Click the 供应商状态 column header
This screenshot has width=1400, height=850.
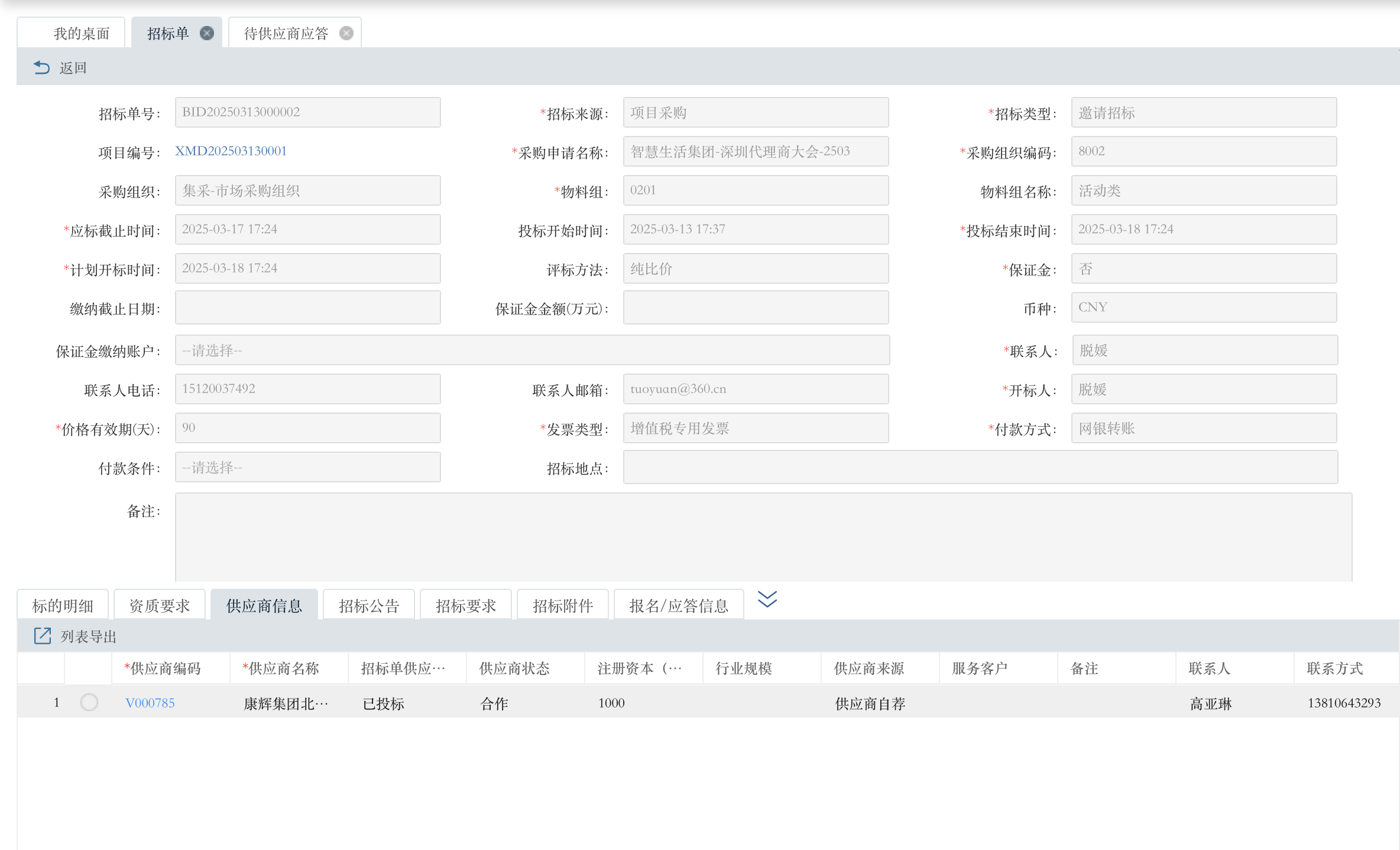(x=514, y=669)
